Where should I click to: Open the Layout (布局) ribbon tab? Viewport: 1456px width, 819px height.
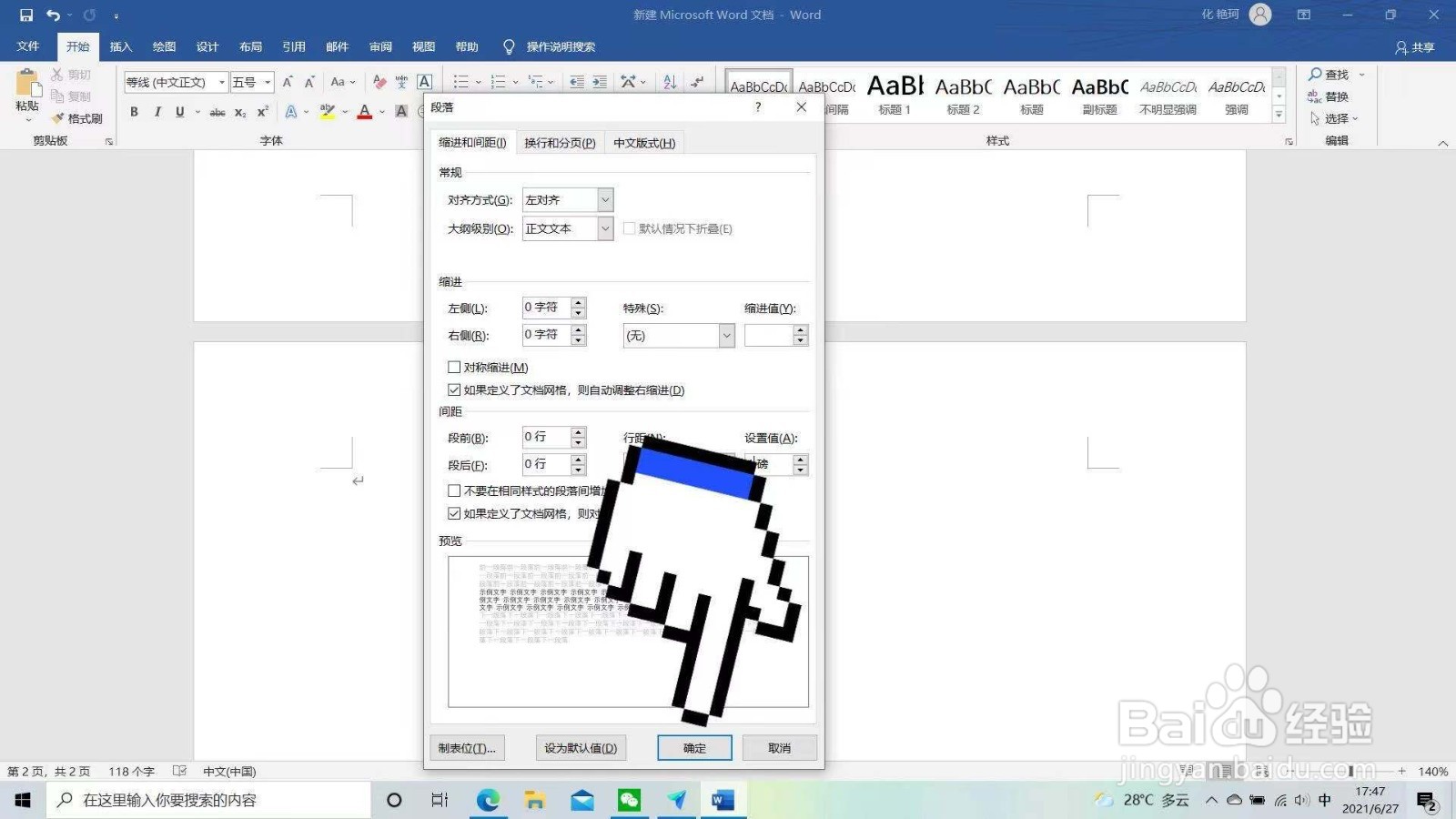point(250,46)
